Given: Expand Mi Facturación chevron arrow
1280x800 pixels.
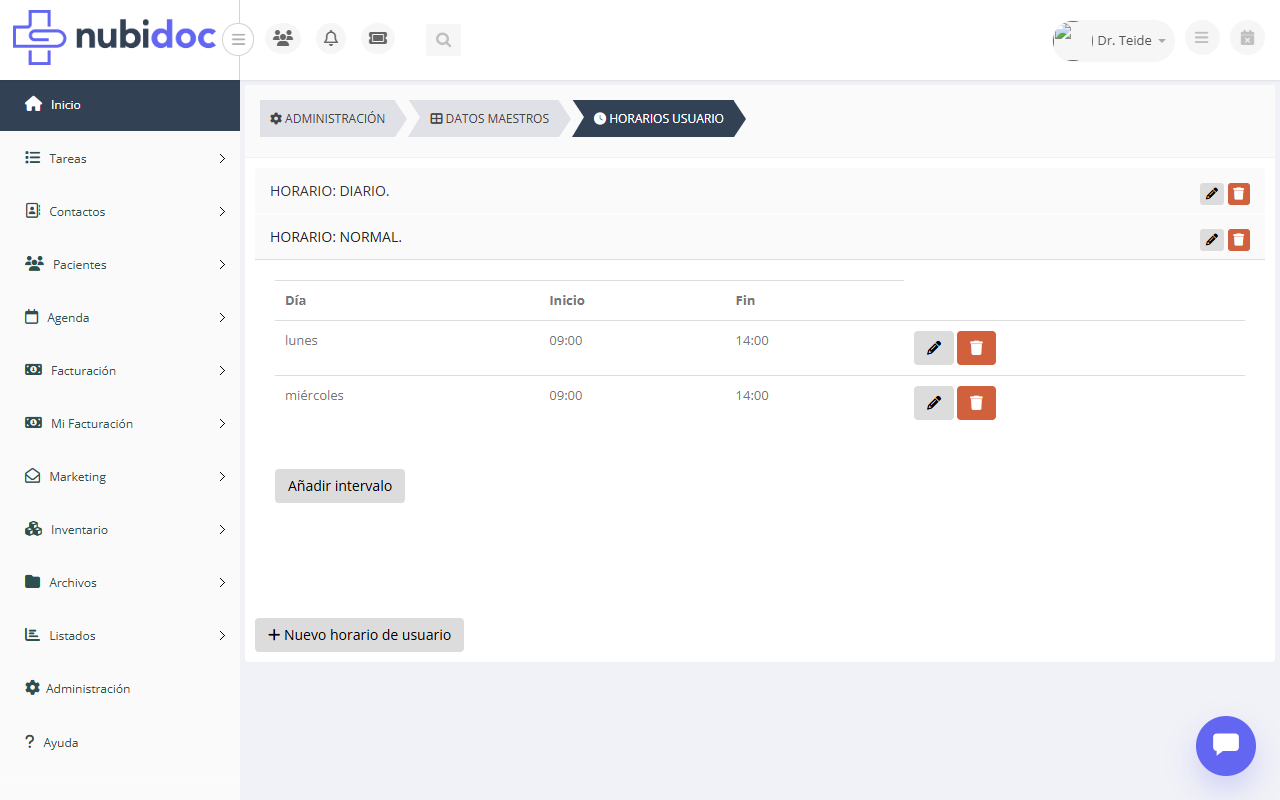Looking at the screenshot, I should [222, 423].
